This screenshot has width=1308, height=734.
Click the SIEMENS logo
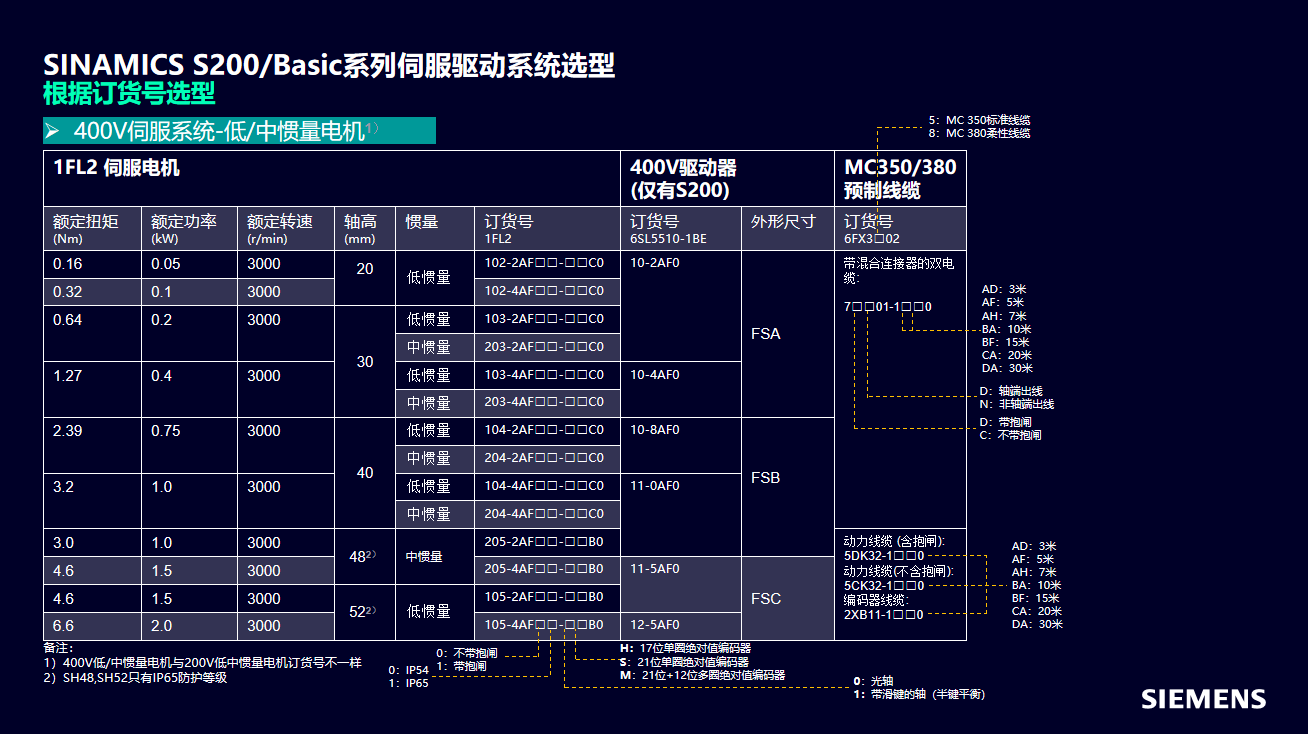pyautogui.click(x=1204, y=698)
